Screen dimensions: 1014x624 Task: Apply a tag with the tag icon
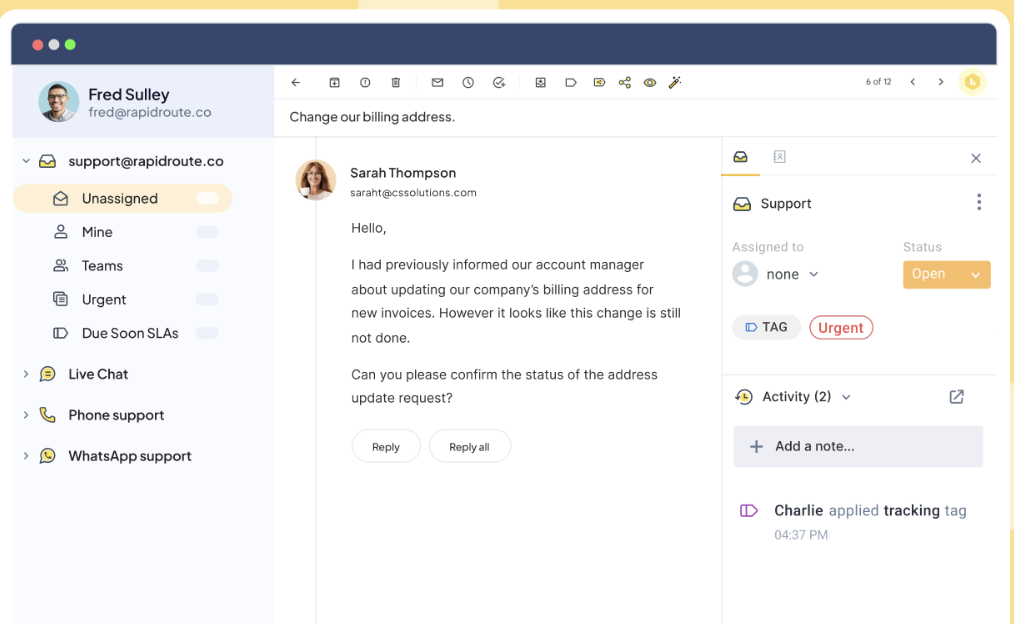coord(570,82)
